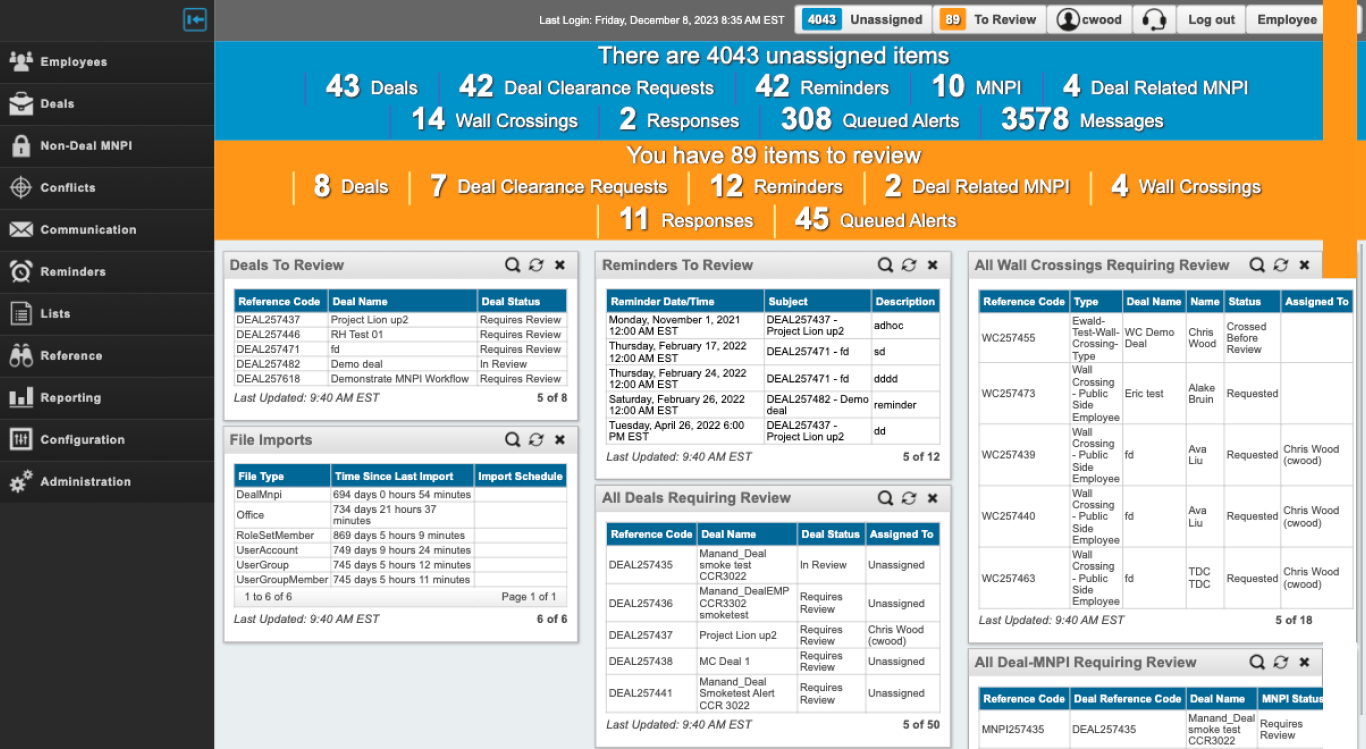Open Non-Deal MNPI from the sidebar
Screen dimensions: 1366x749
86,146
